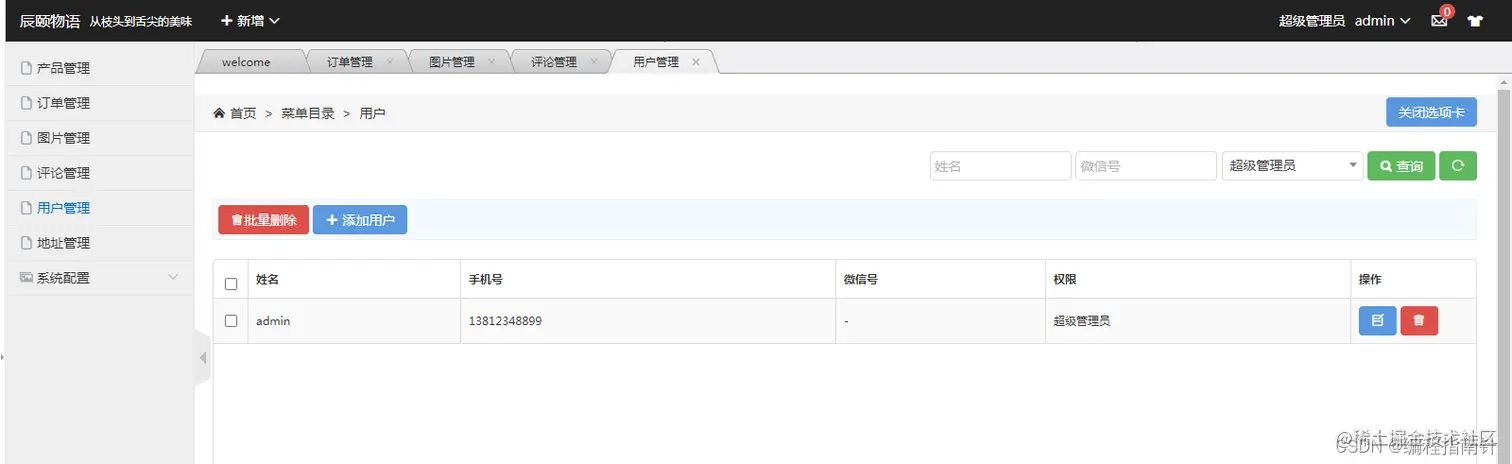Click the blue edit icon for admin
Screen dimensions: 1512x464
click(1377, 321)
